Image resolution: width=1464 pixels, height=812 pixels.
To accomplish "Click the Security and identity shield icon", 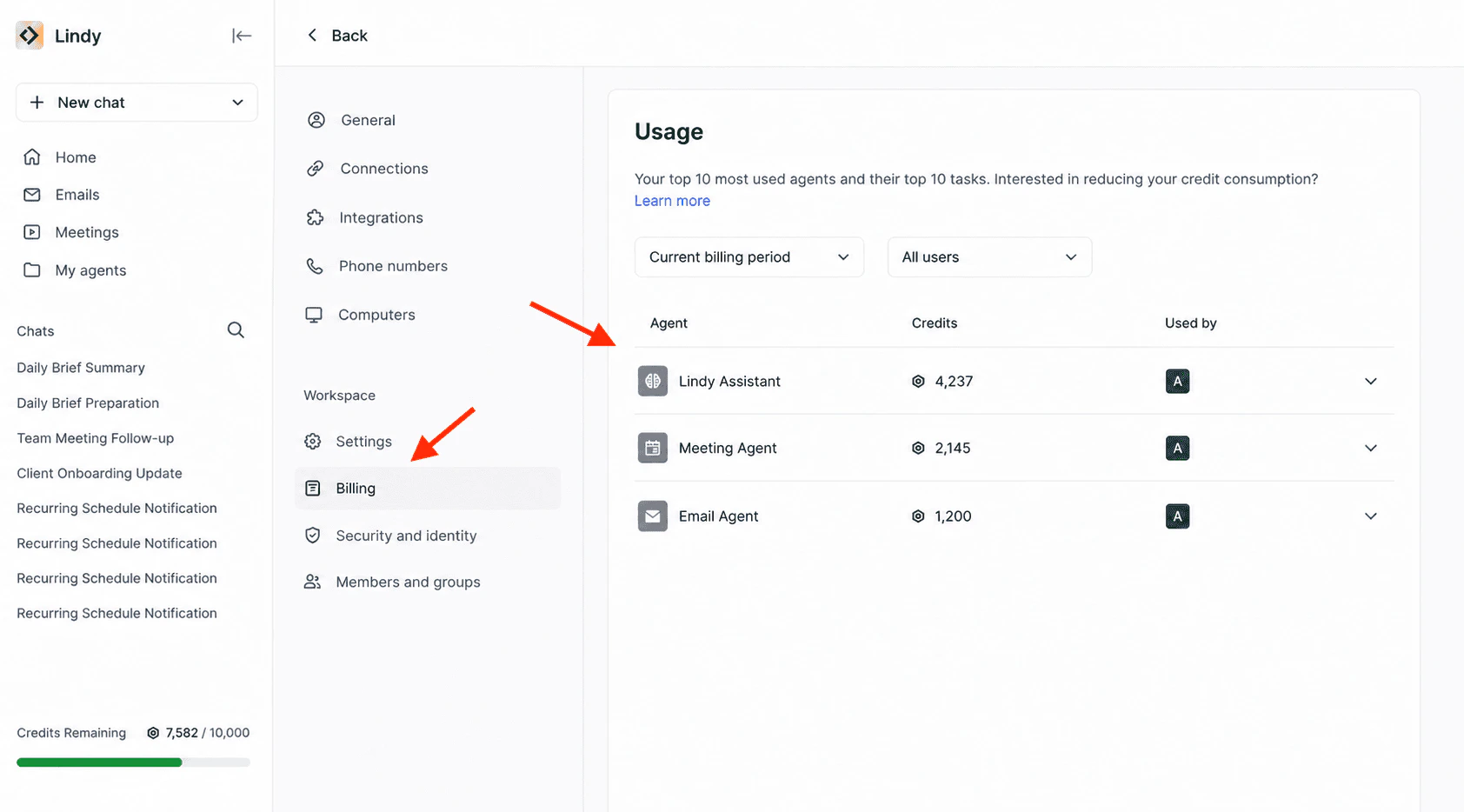I will (x=313, y=536).
